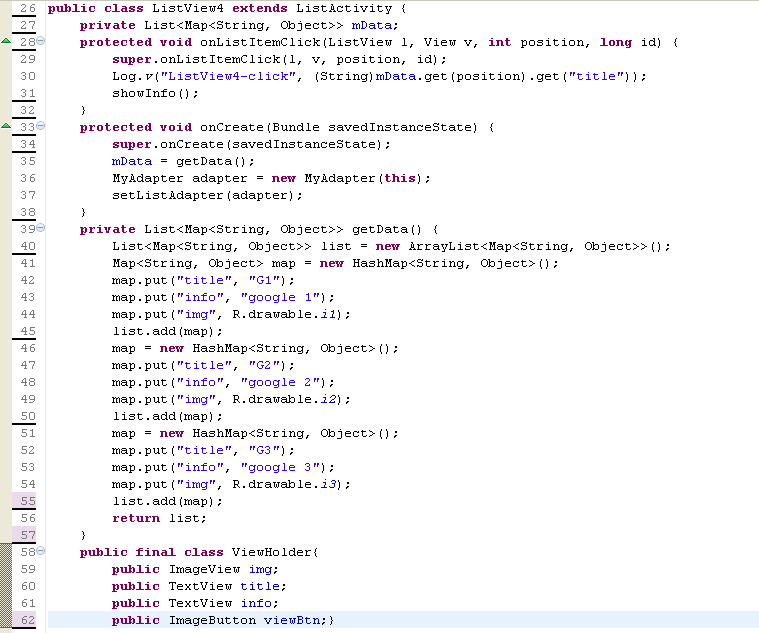759x633 pixels.
Task: Click the "ListView4-click" string literal
Action: point(228,76)
